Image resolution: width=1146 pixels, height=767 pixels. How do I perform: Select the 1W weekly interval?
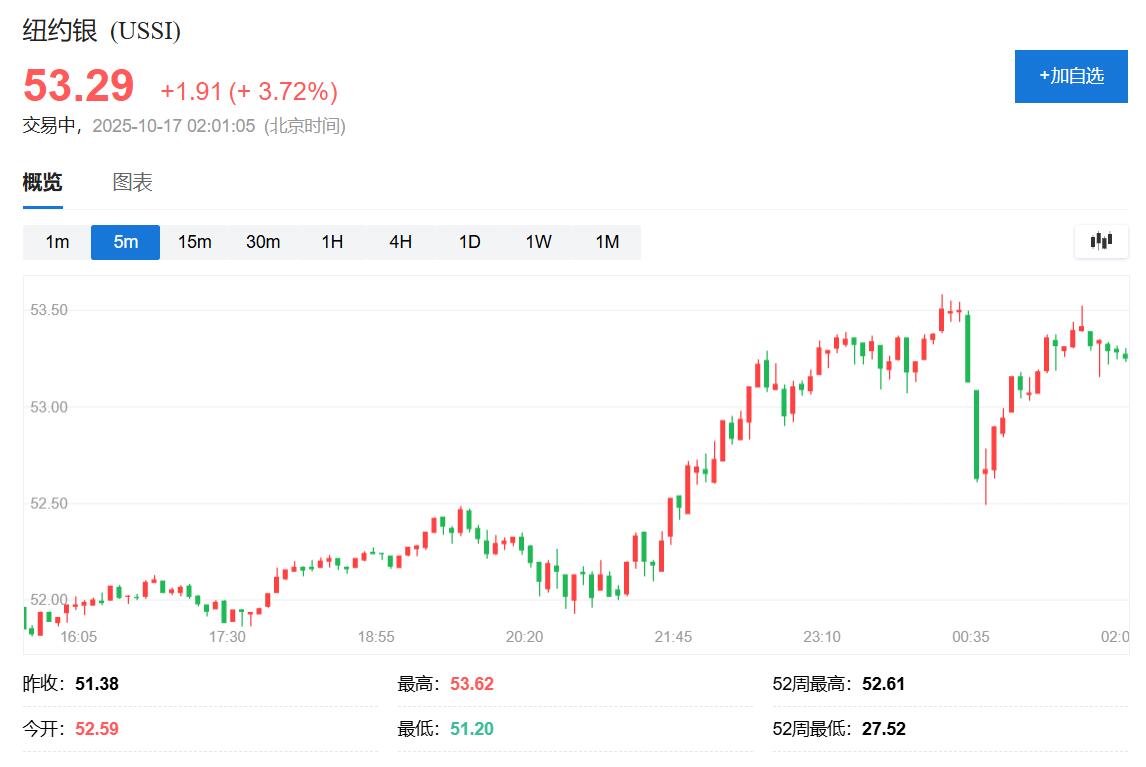[x=538, y=242]
